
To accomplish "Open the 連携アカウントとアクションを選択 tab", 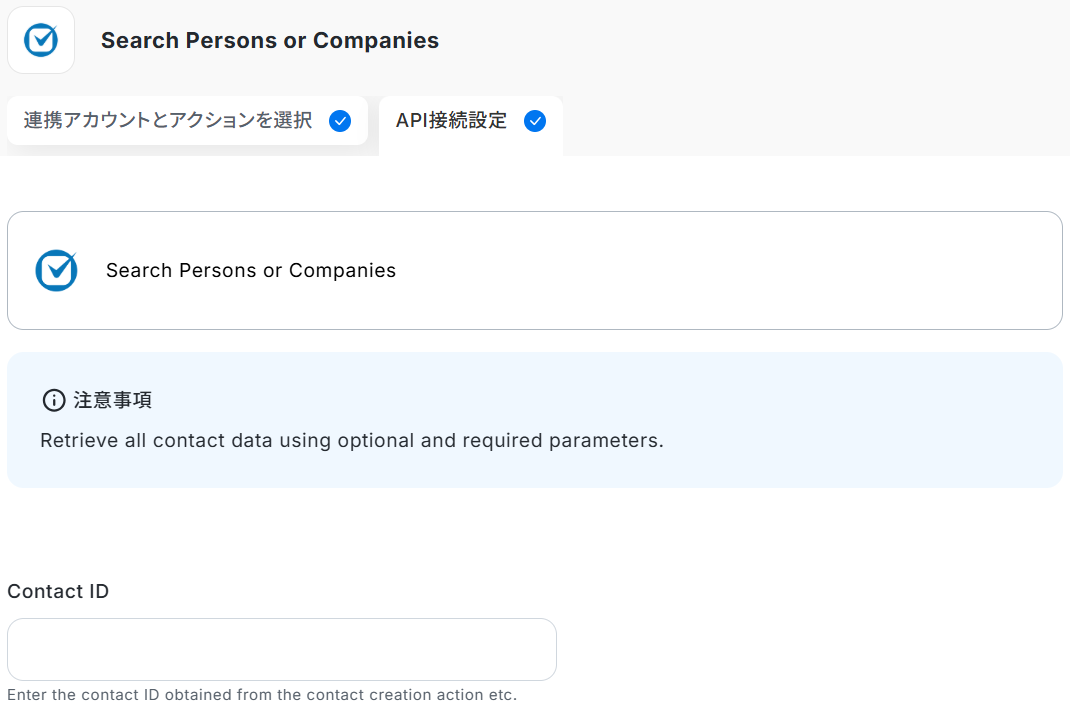I will pyautogui.click(x=168, y=121).
